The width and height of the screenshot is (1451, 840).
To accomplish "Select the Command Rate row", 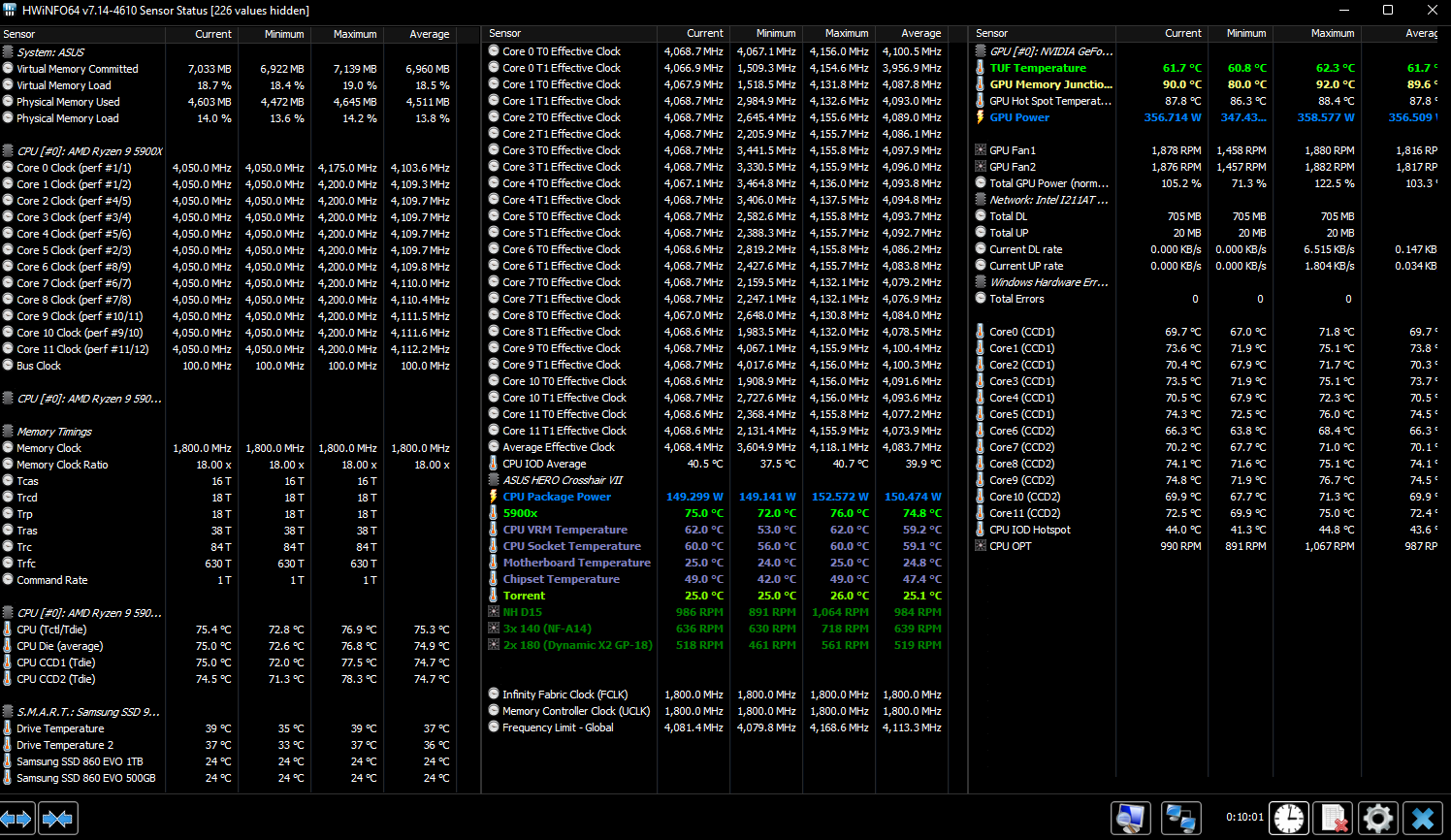I will click(x=228, y=580).
